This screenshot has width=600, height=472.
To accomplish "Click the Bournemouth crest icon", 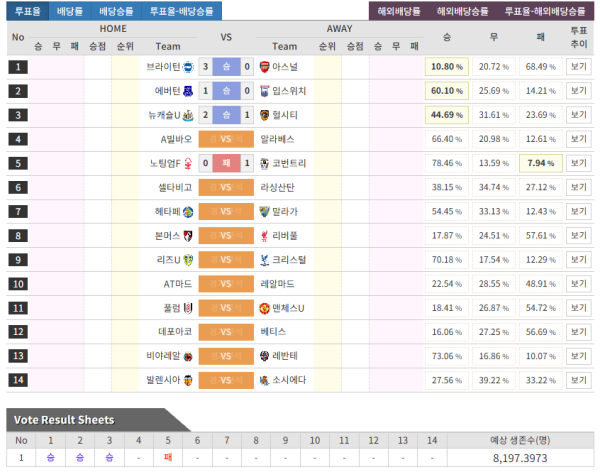I will [x=188, y=236].
